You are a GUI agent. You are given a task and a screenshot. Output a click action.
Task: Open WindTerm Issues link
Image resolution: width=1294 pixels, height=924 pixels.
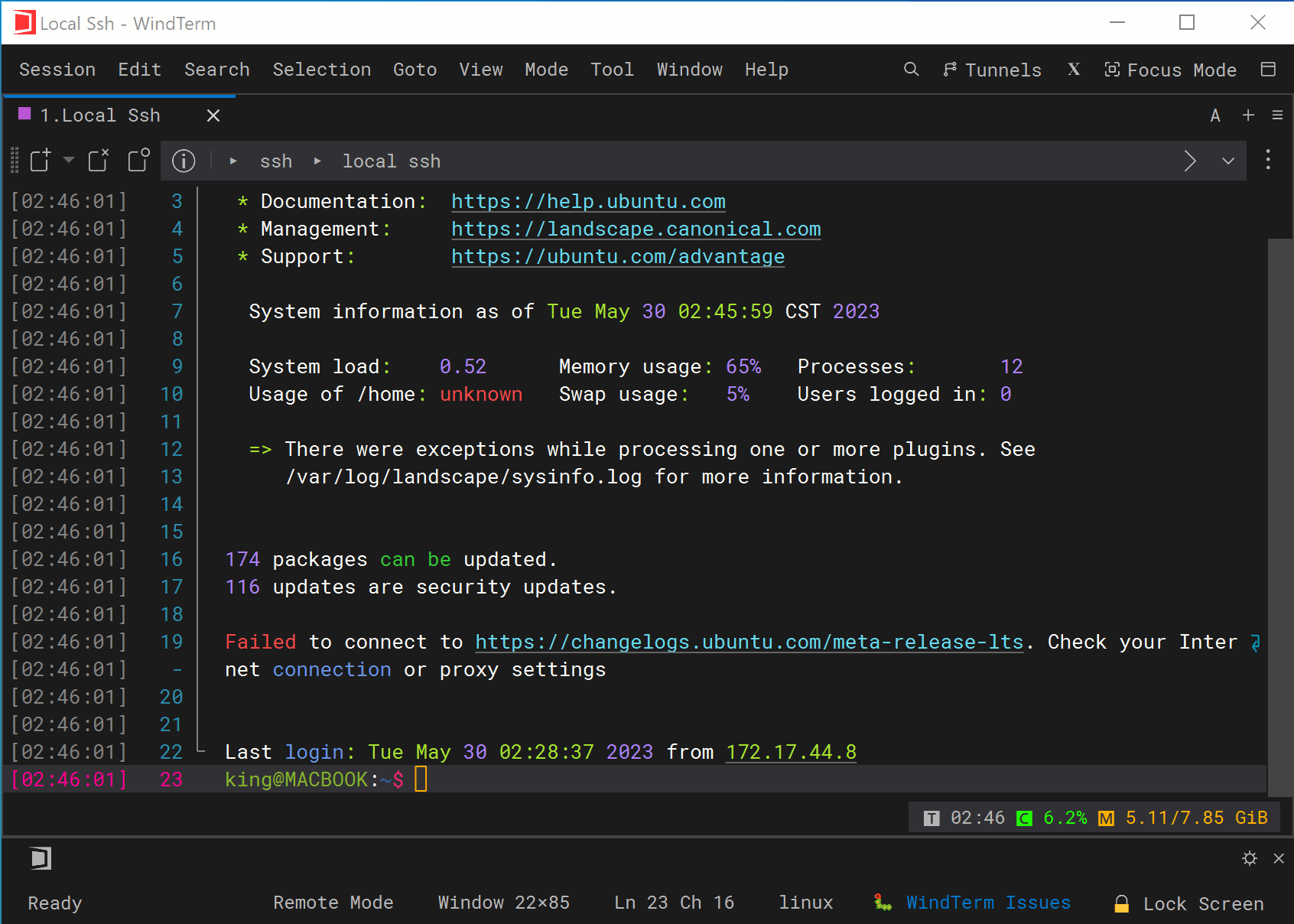click(987, 903)
